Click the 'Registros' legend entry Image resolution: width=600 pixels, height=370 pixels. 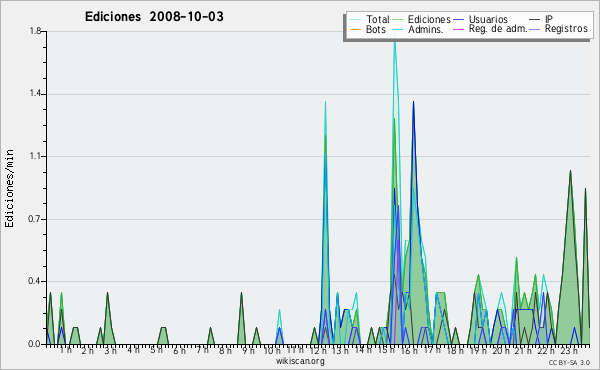click(566, 29)
